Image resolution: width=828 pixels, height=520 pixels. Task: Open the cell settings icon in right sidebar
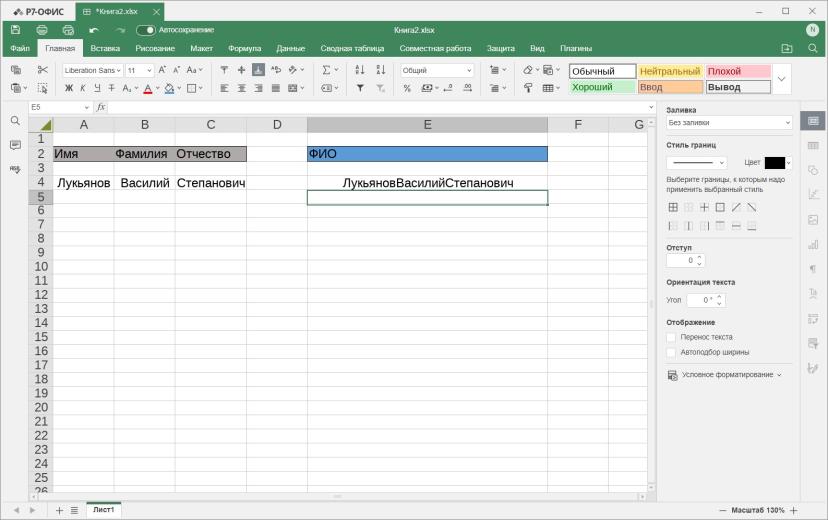813,121
